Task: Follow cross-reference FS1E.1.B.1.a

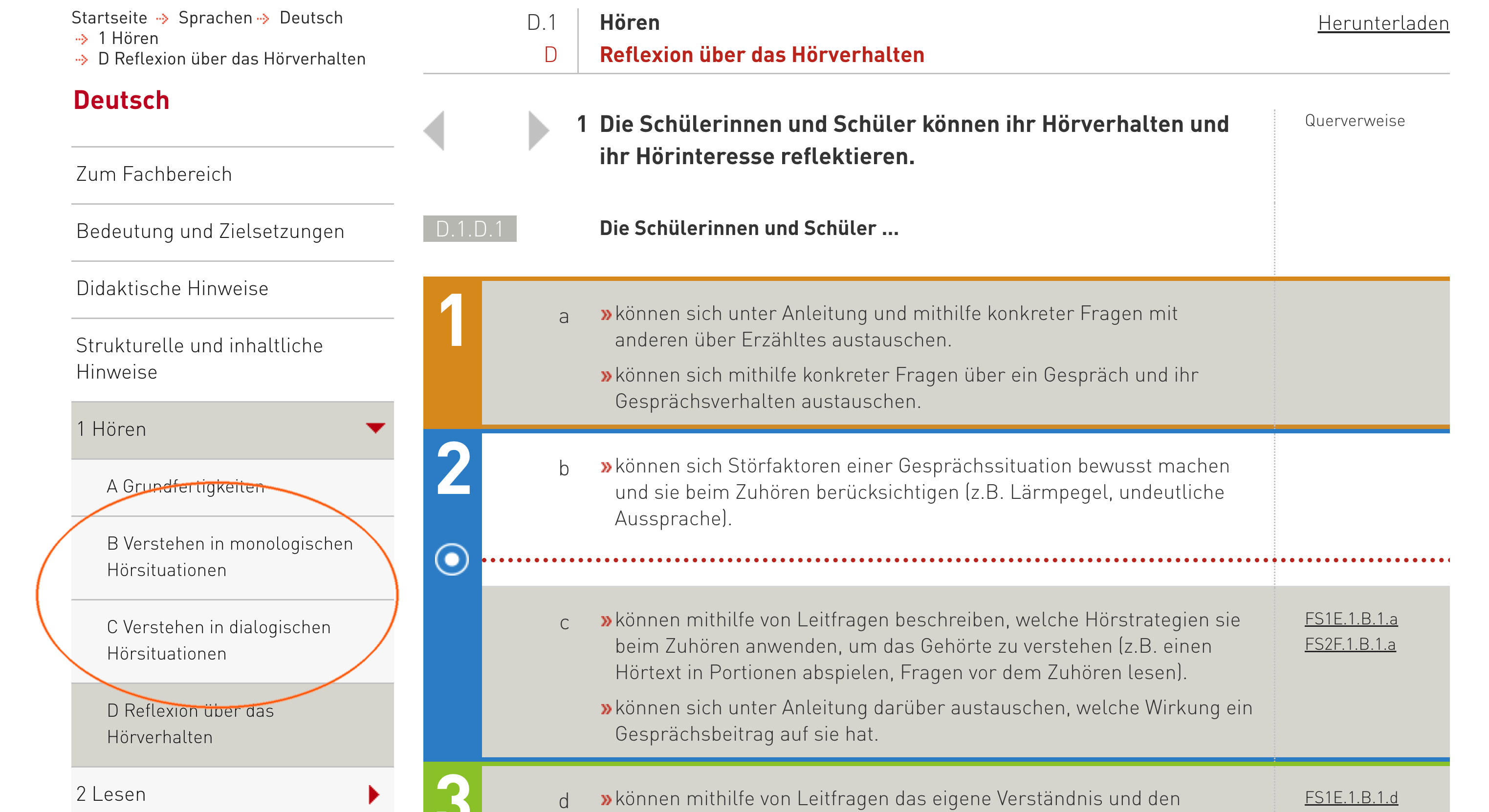Action: tap(1351, 619)
